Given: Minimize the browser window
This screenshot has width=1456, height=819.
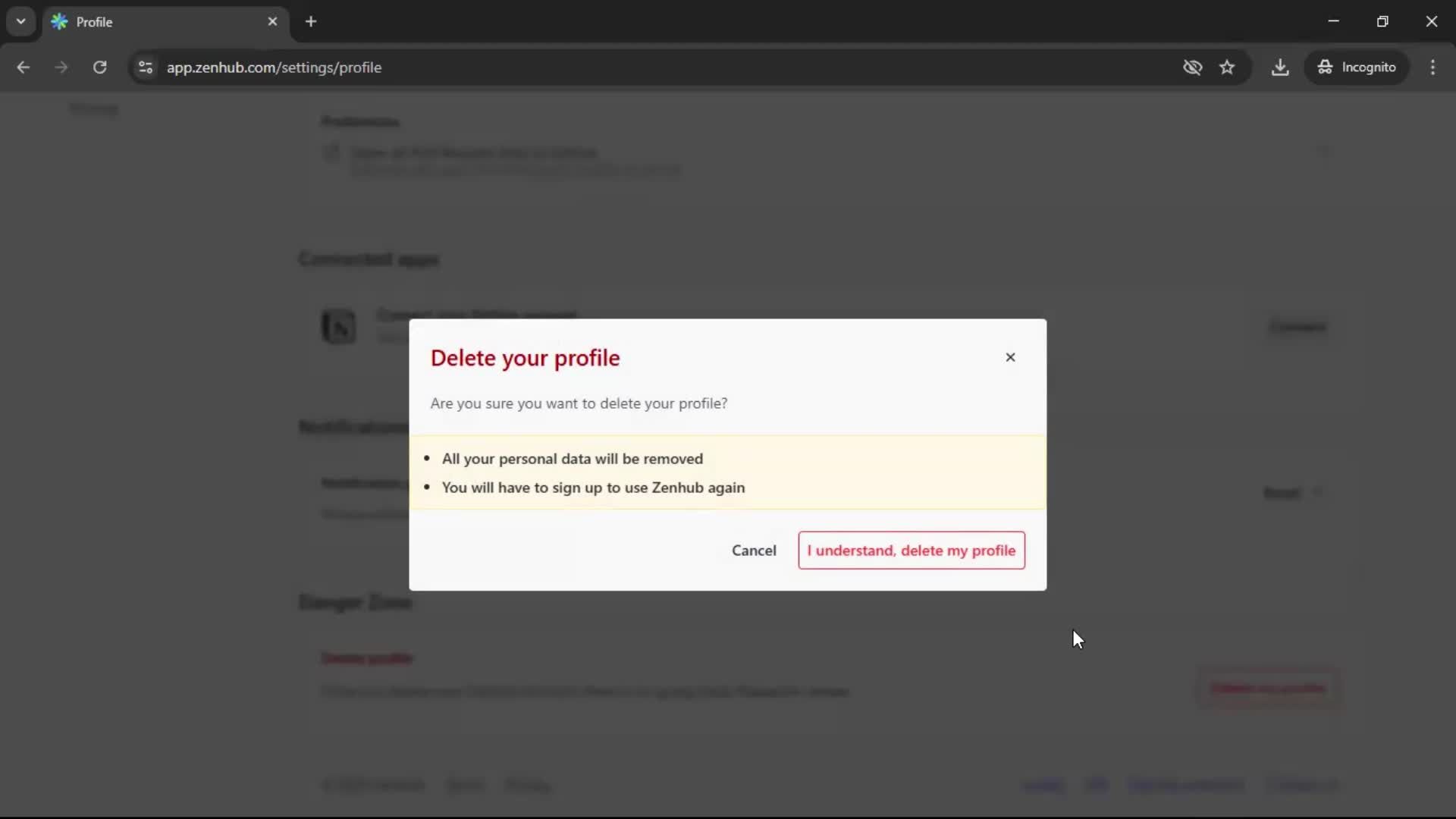Looking at the screenshot, I should pos(1333,21).
